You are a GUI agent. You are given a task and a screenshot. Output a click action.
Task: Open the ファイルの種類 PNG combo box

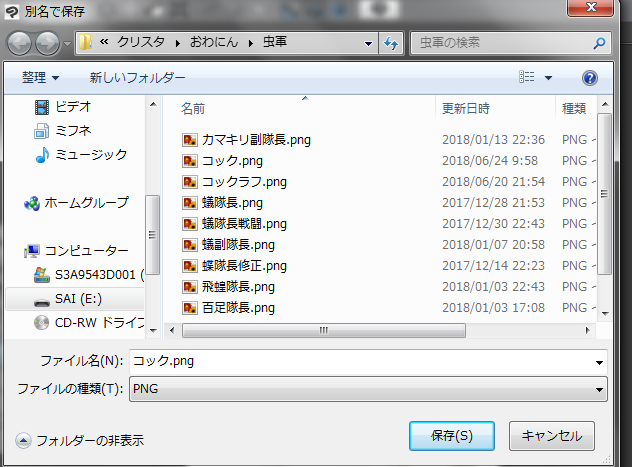368,389
